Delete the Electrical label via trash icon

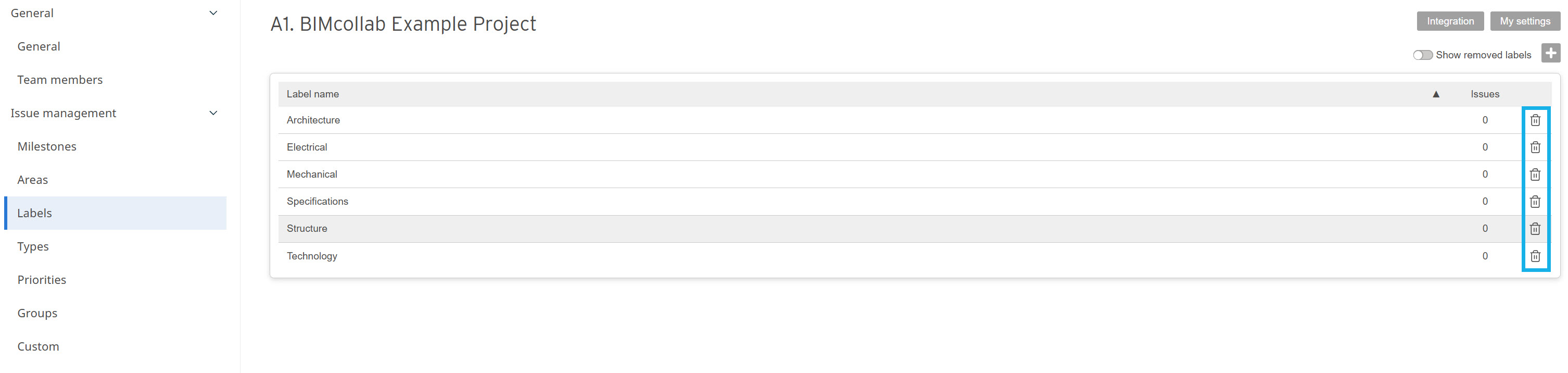click(1535, 147)
